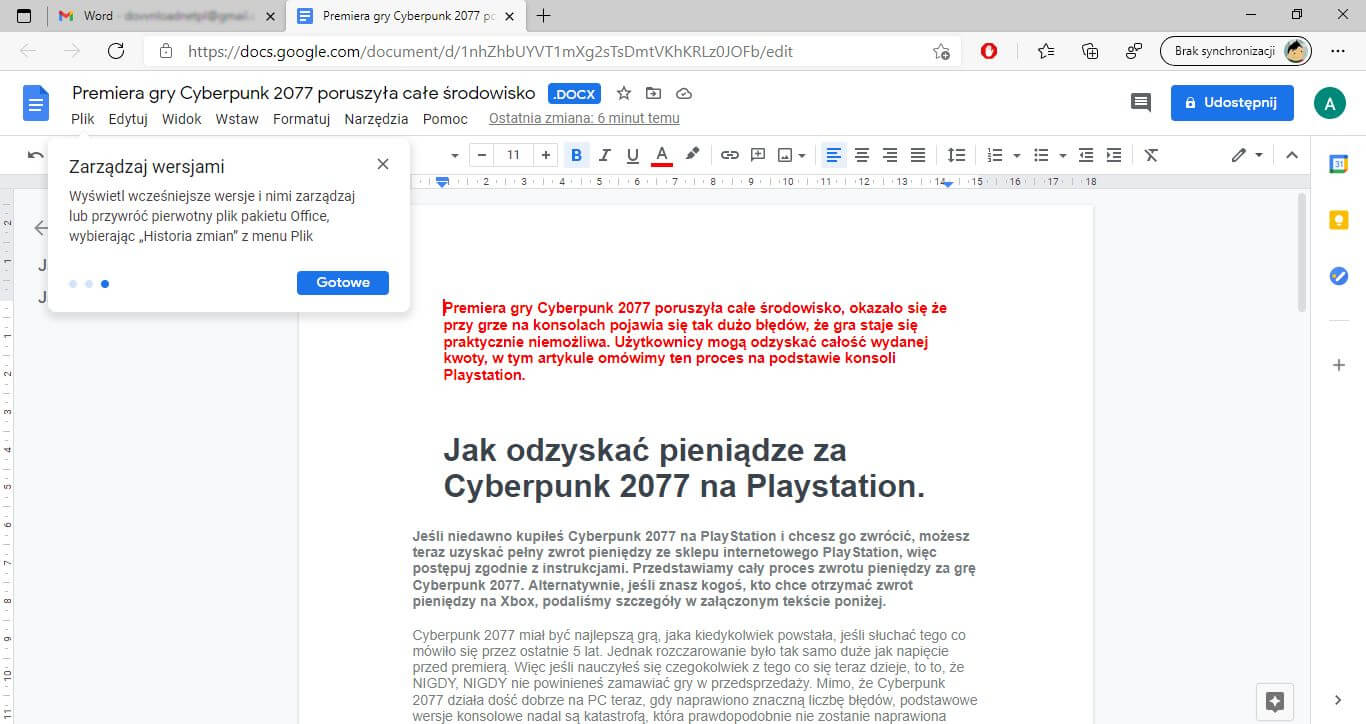The width and height of the screenshot is (1366, 724).
Task: Click Increase indent
Action: point(1114,155)
